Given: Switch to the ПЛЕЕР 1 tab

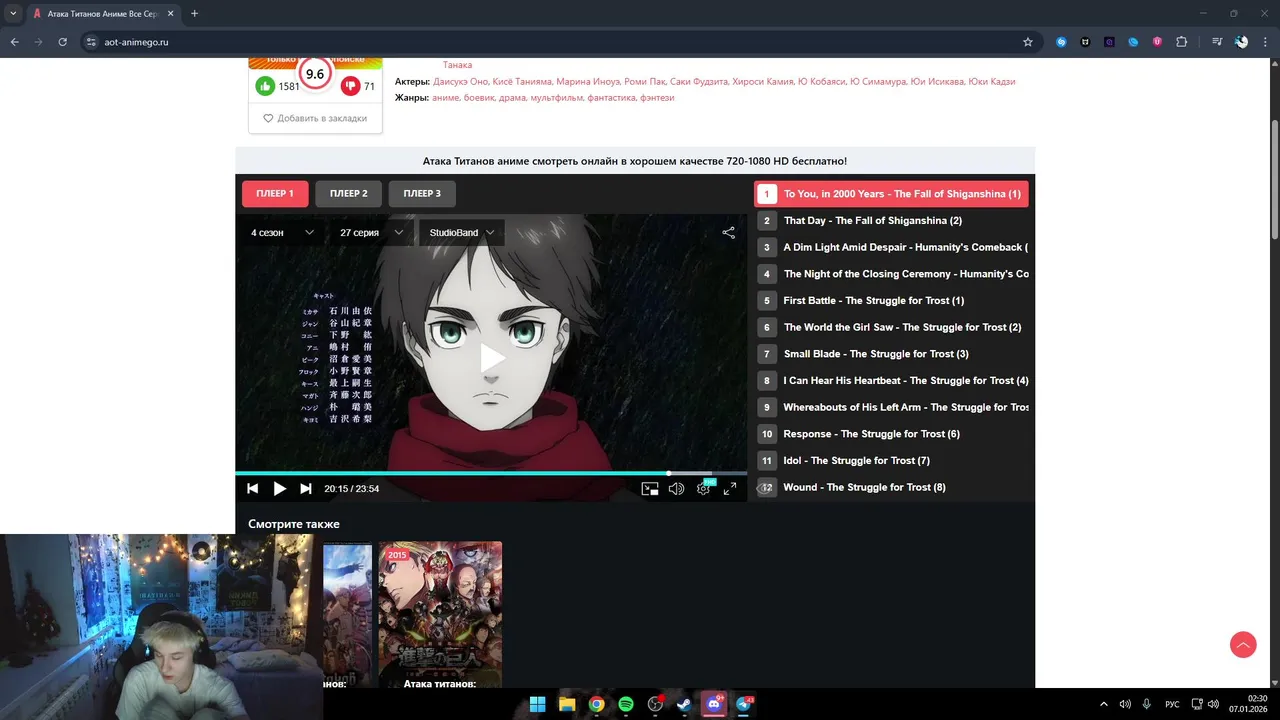Looking at the screenshot, I should 275,194.
